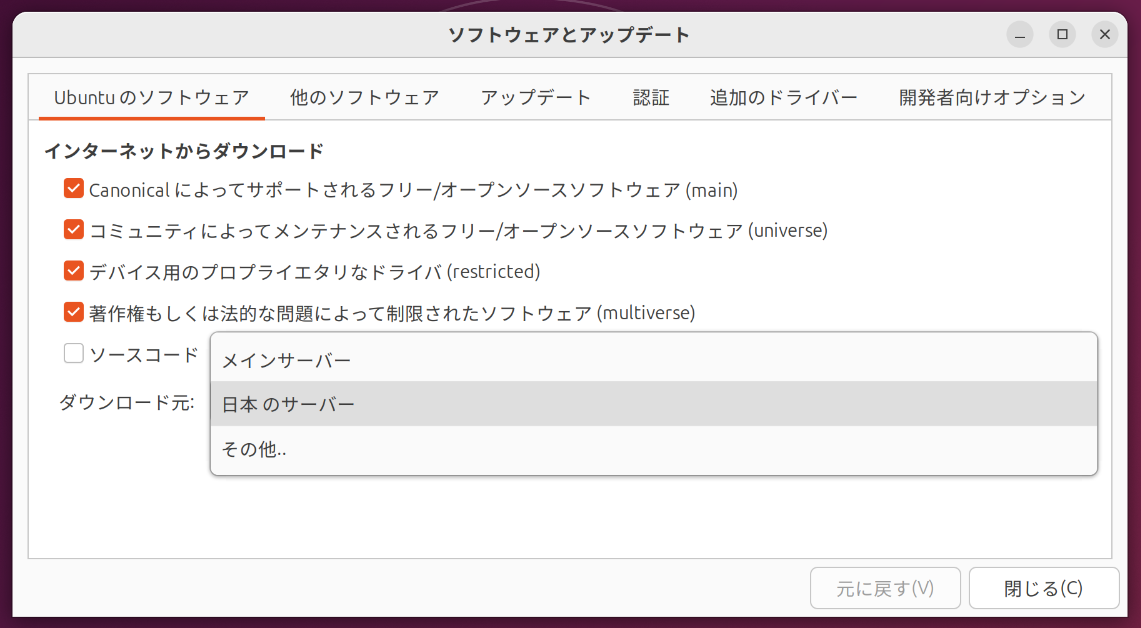Maximize the Software & Updates window
1141x628 pixels.
tap(1062, 35)
